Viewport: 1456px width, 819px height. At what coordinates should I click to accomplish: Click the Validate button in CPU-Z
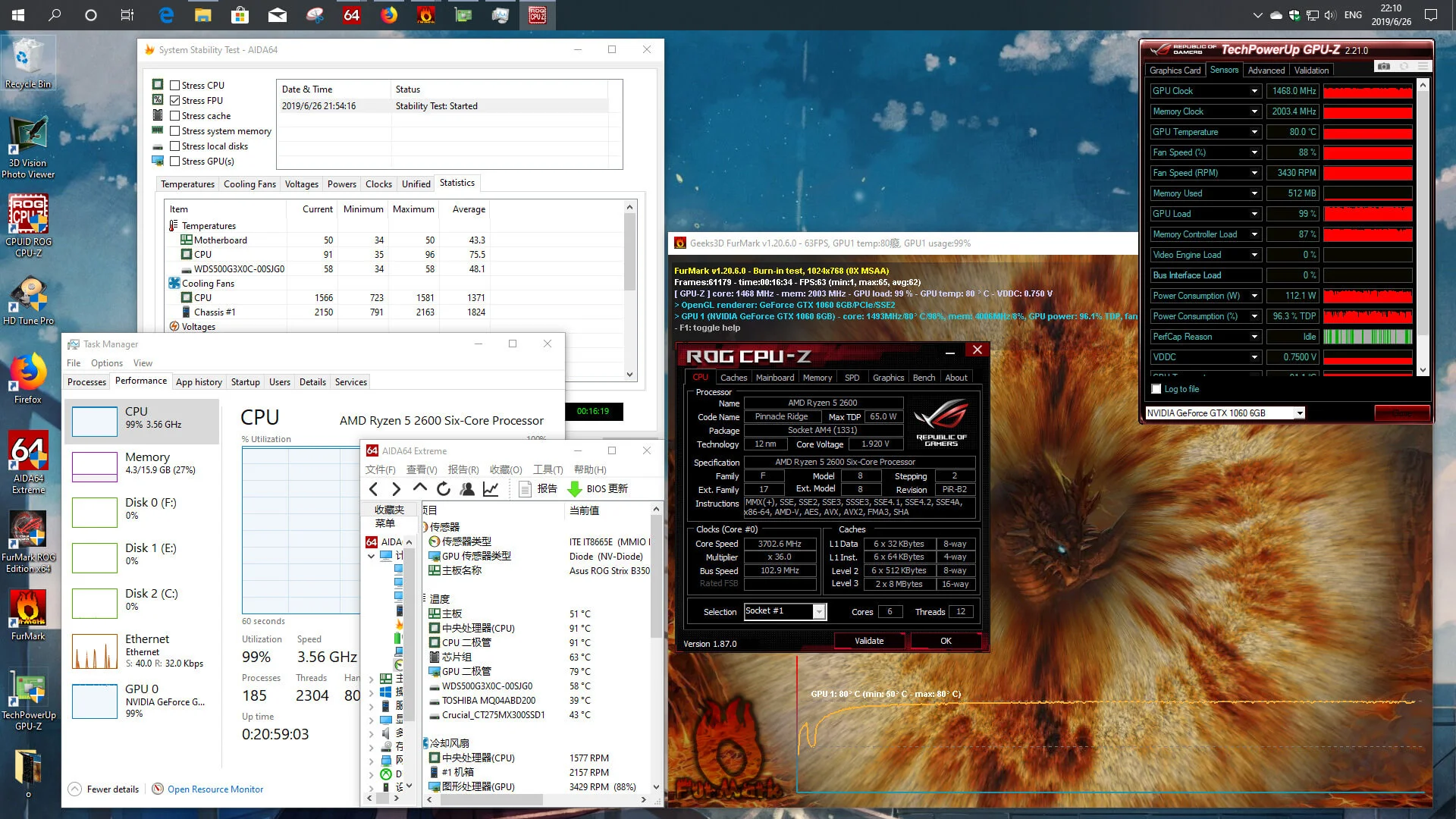[869, 641]
